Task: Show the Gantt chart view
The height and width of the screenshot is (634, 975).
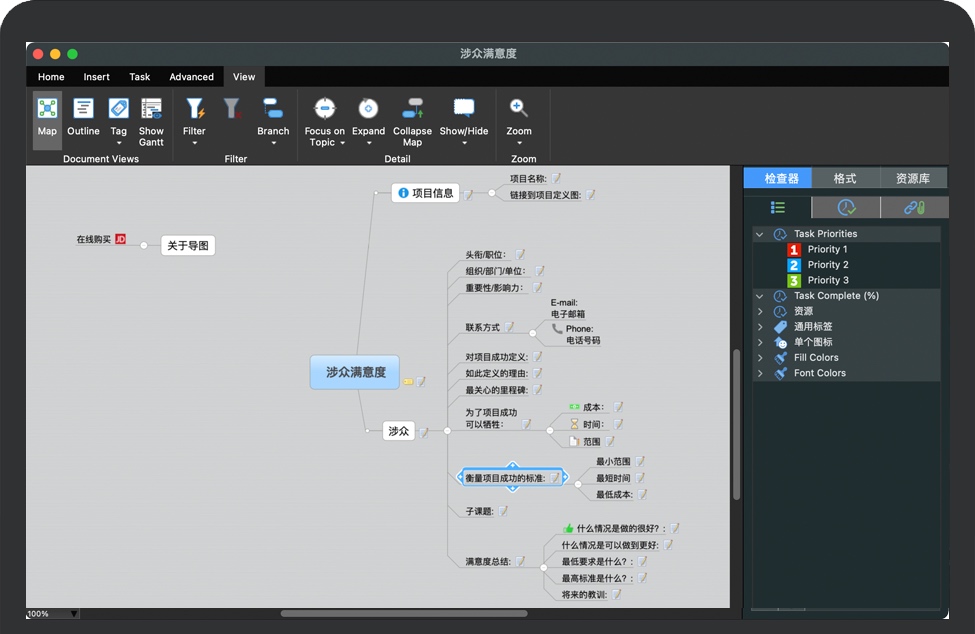Action: [x=151, y=119]
